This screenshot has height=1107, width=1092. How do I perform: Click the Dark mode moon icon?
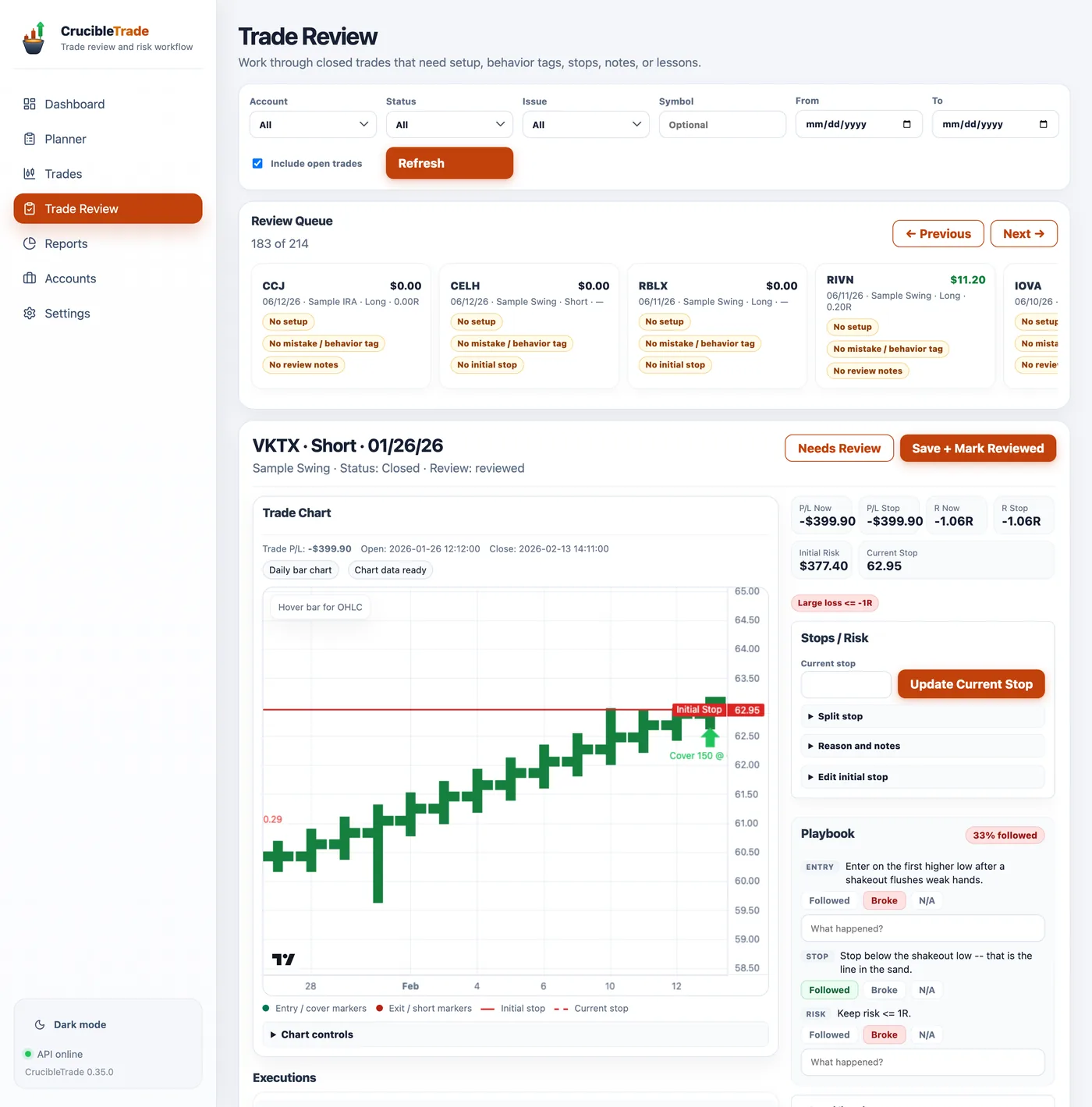click(40, 1024)
